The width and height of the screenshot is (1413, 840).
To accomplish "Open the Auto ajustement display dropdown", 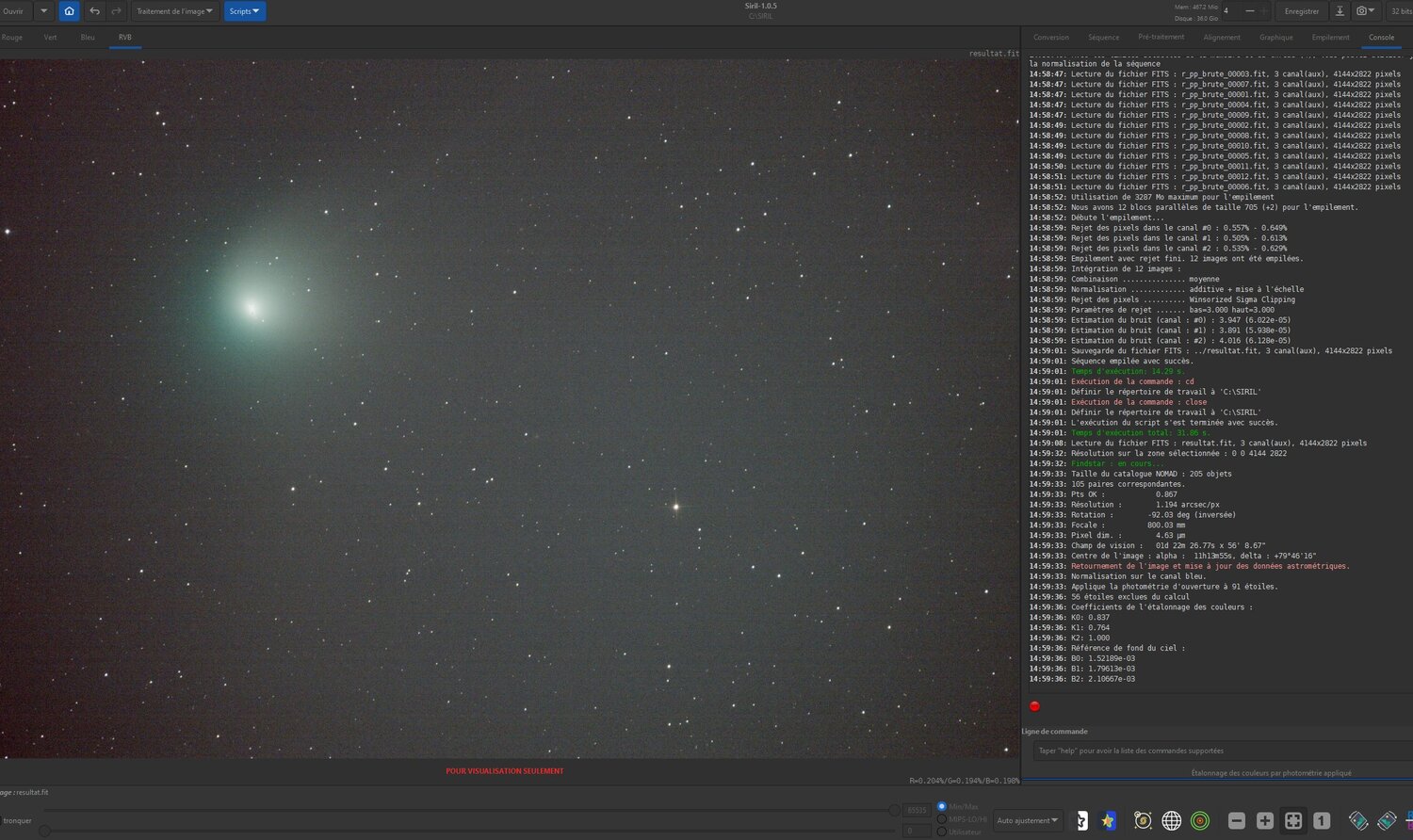I will pyautogui.click(x=1028, y=821).
